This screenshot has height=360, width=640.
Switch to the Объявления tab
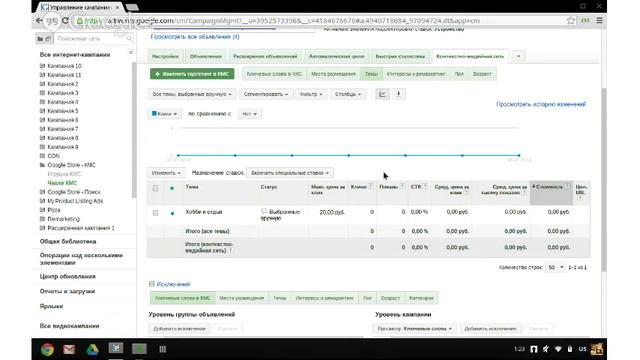pyautogui.click(x=206, y=56)
